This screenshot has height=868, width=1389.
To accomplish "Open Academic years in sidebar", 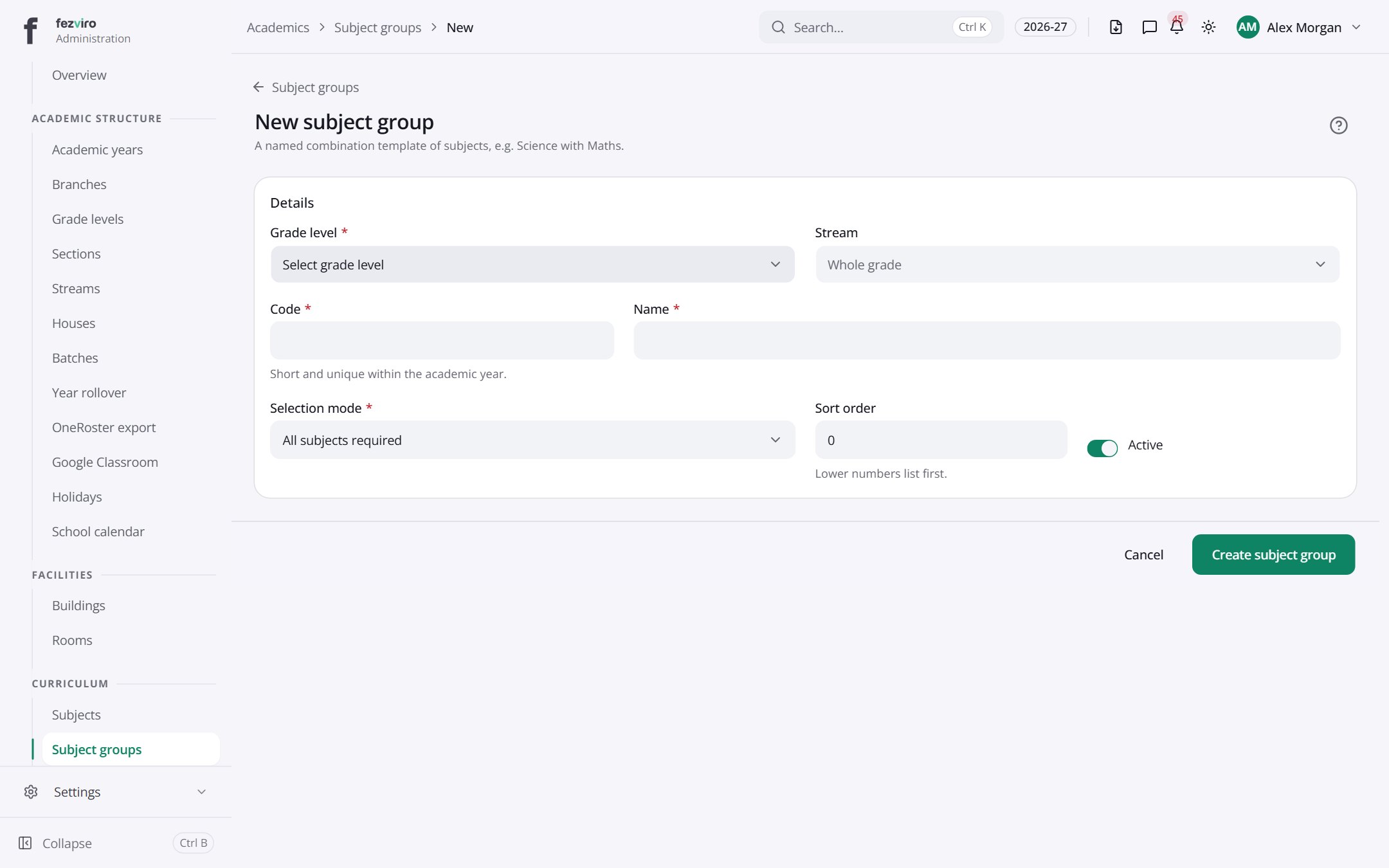I will click(97, 150).
